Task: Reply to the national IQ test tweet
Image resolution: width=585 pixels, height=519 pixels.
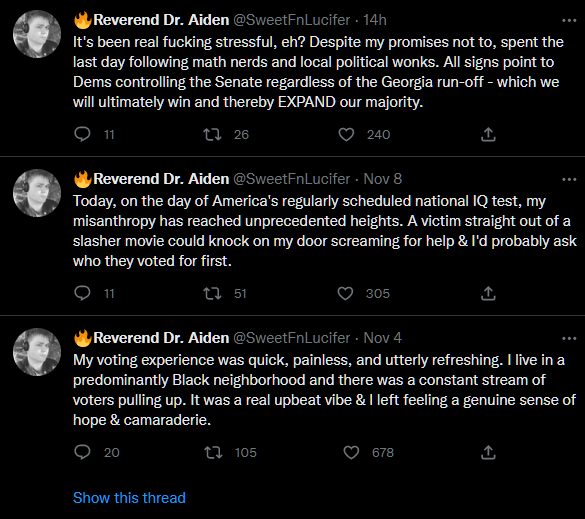Action: tap(82, 293)
